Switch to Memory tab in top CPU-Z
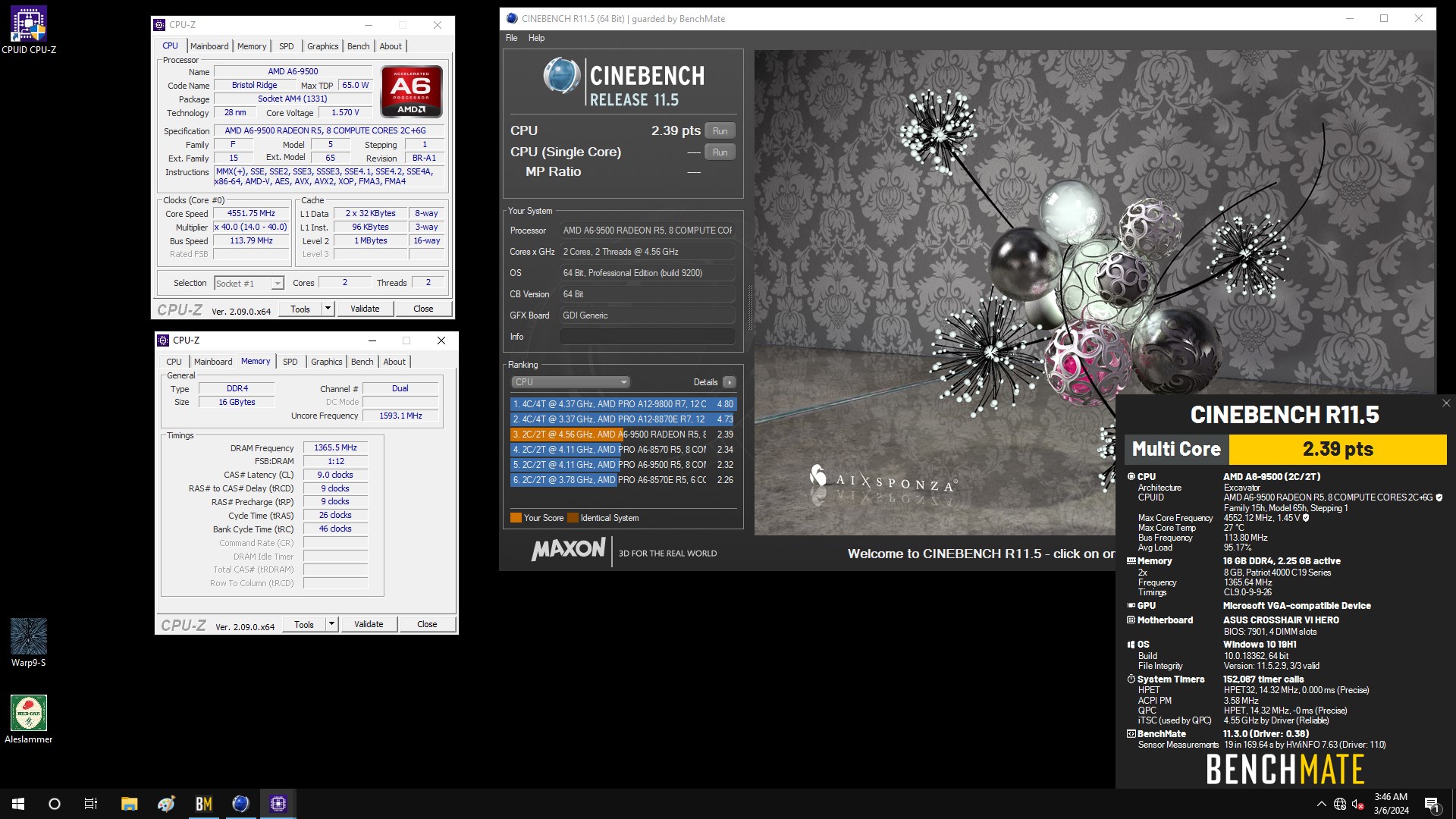 pos(252,46)
